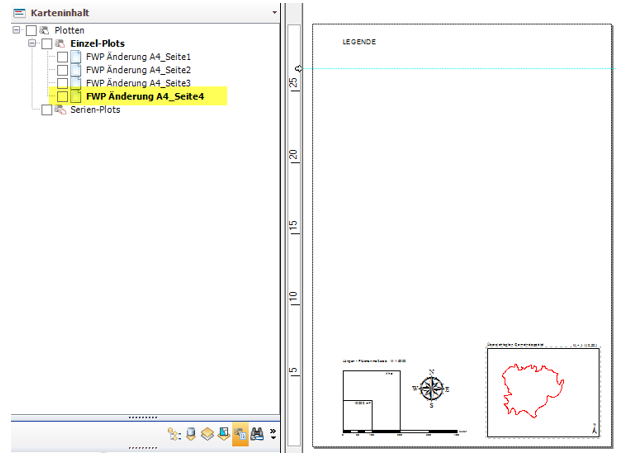The image size is (622, 456).
Task: Enable checkbox for FWP Änderung A4_Seite1
Action: pyautogui.click(x=62, y=58)
